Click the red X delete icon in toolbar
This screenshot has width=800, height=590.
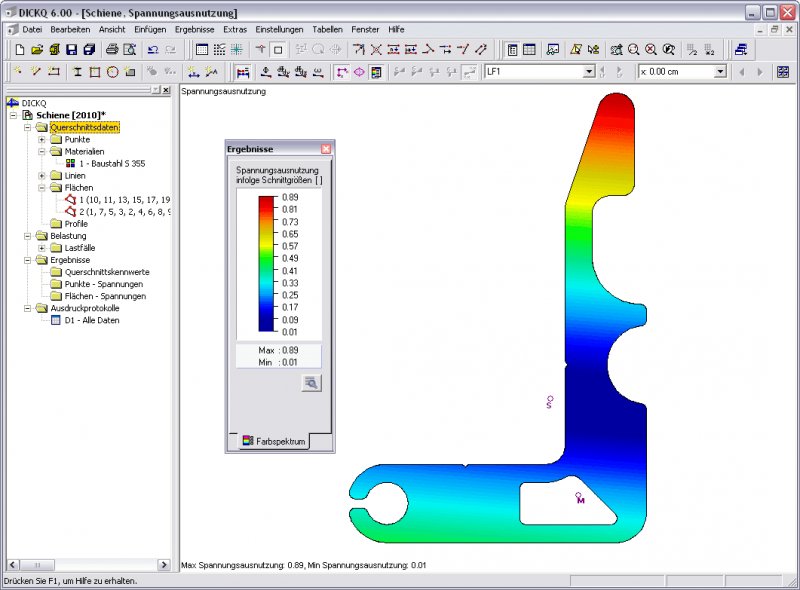pyautogui.click(x=376, y=50)
